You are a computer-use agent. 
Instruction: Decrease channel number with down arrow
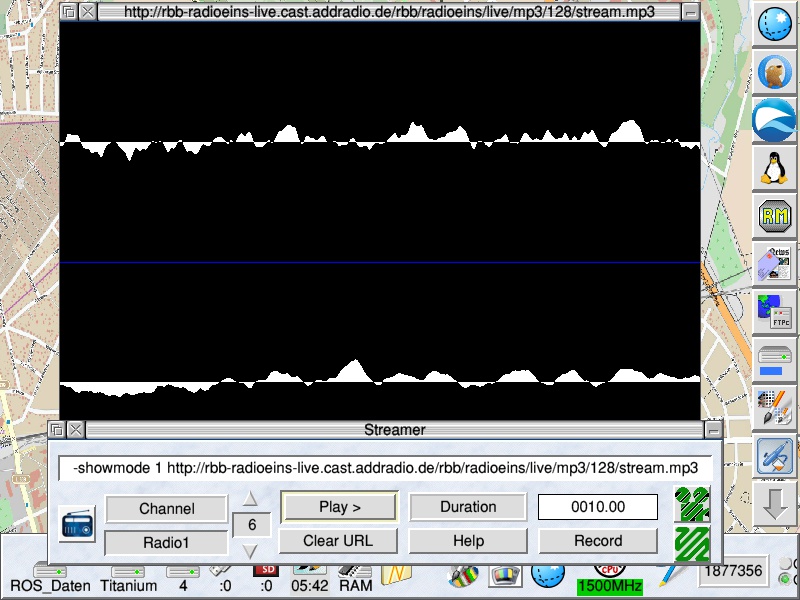pyautogui.click(x=251, y=550)
